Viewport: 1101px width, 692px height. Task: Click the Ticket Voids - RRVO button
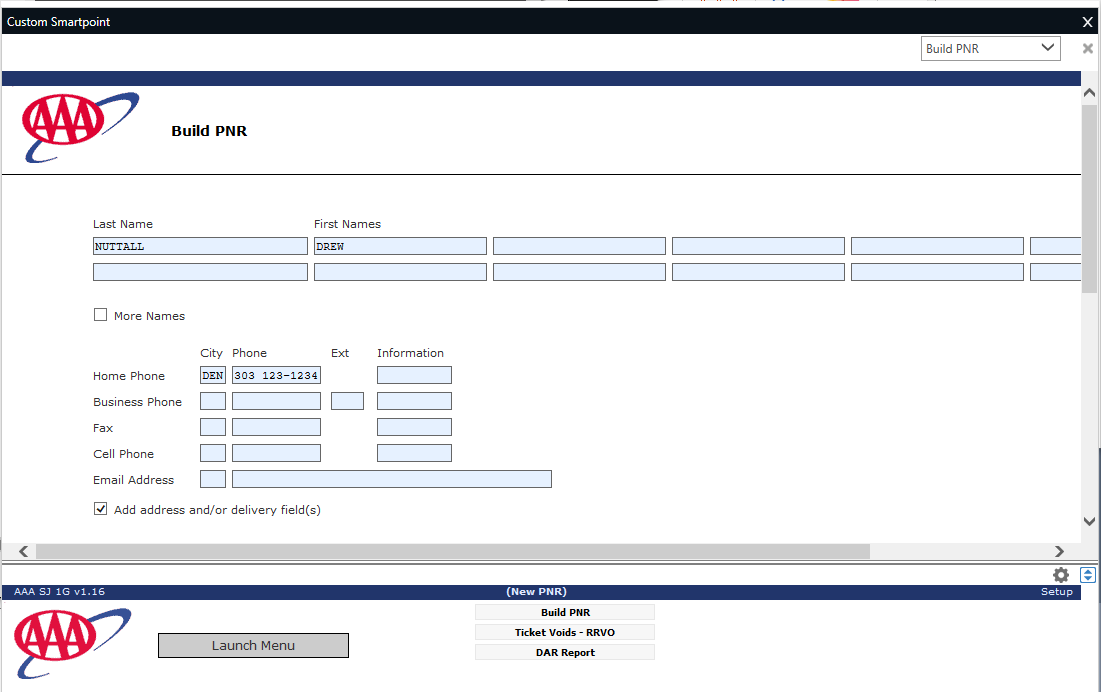(x=564, y=631)
